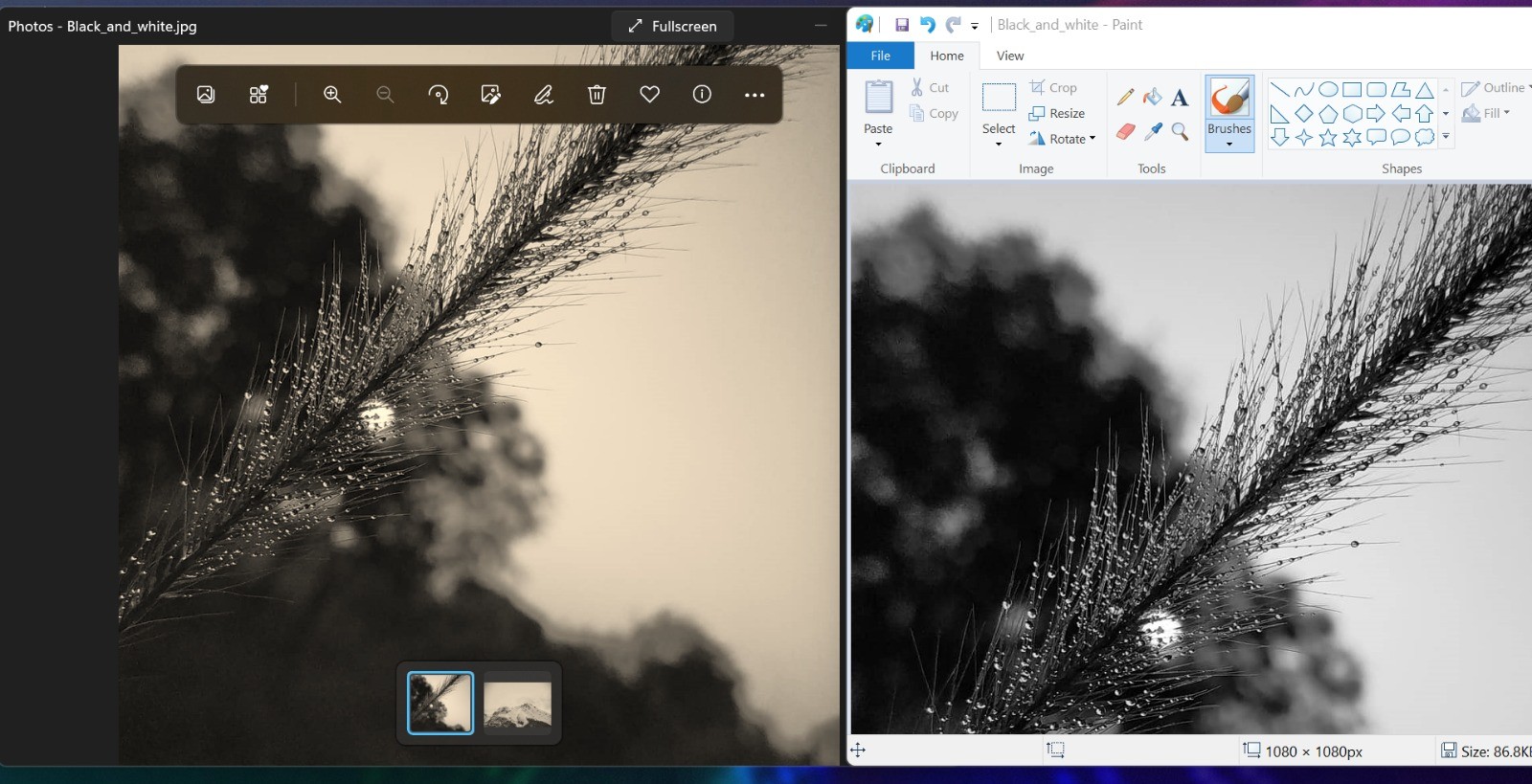The image size is (1532, 784).
Task: Select the Pencil tool in Paint
Action: click(1126, 97)
